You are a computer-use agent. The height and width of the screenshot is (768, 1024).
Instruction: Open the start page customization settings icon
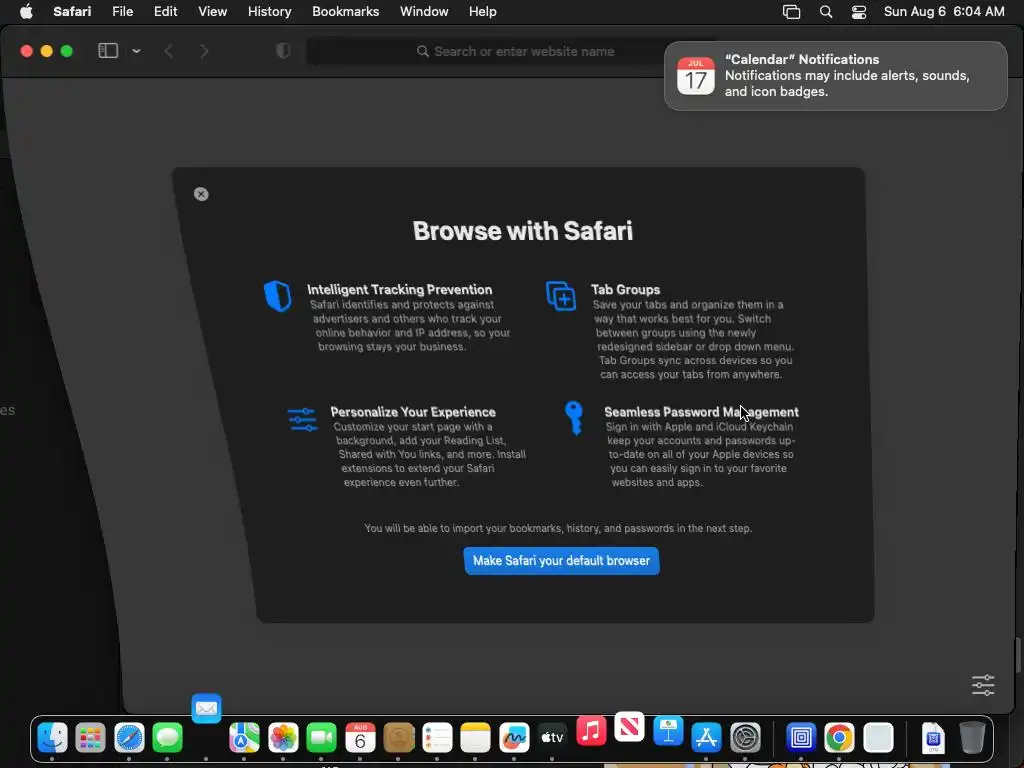(x=983, y=684)
